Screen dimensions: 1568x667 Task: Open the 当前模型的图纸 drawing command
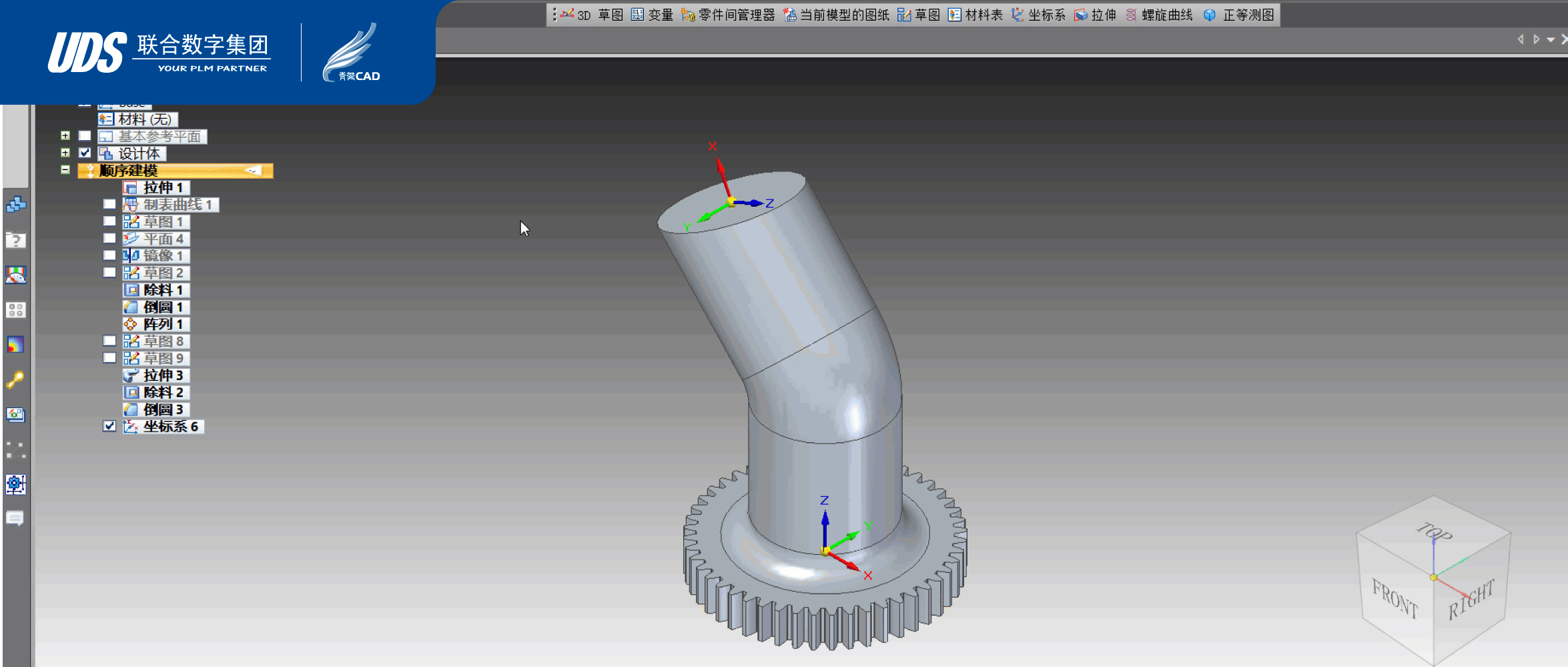(x=837, y=15)
